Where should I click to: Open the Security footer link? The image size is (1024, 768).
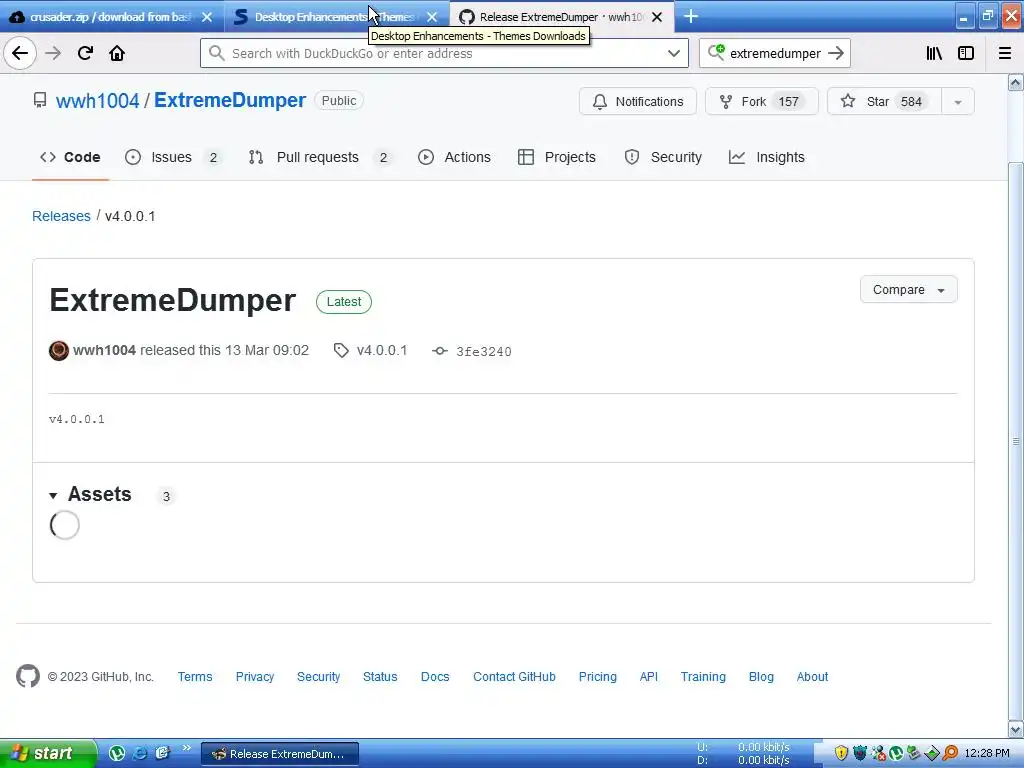tap(318, 677)
